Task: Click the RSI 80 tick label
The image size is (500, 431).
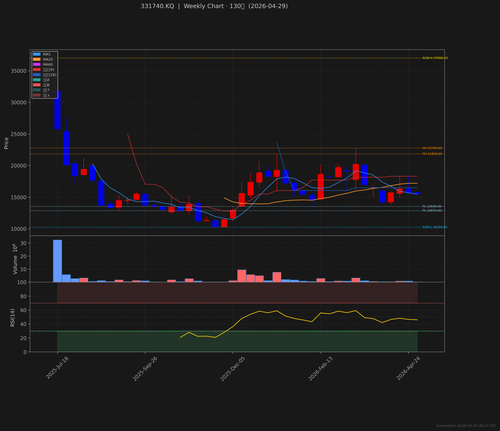Action: point(24,296)
